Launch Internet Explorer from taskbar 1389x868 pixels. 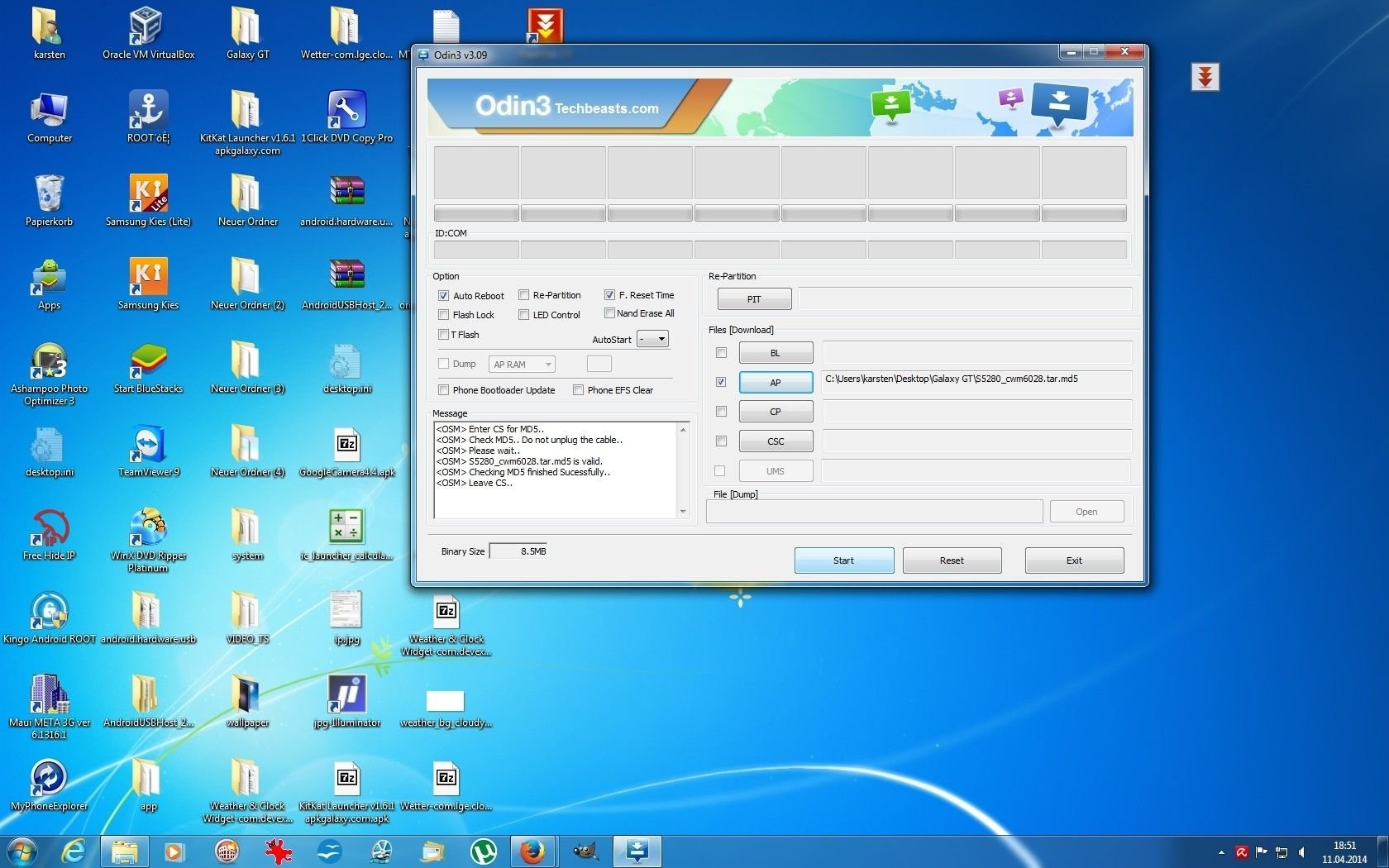[74, 851]
